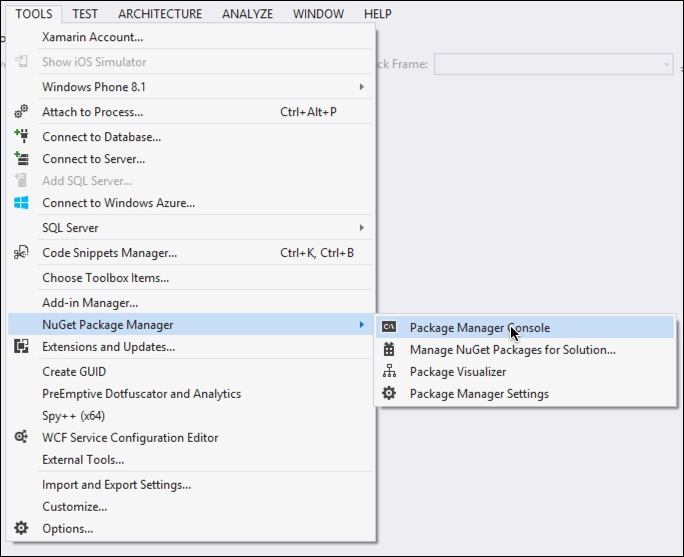
Task: Select Choose Toolbox Items...
Action: point(191,277)
